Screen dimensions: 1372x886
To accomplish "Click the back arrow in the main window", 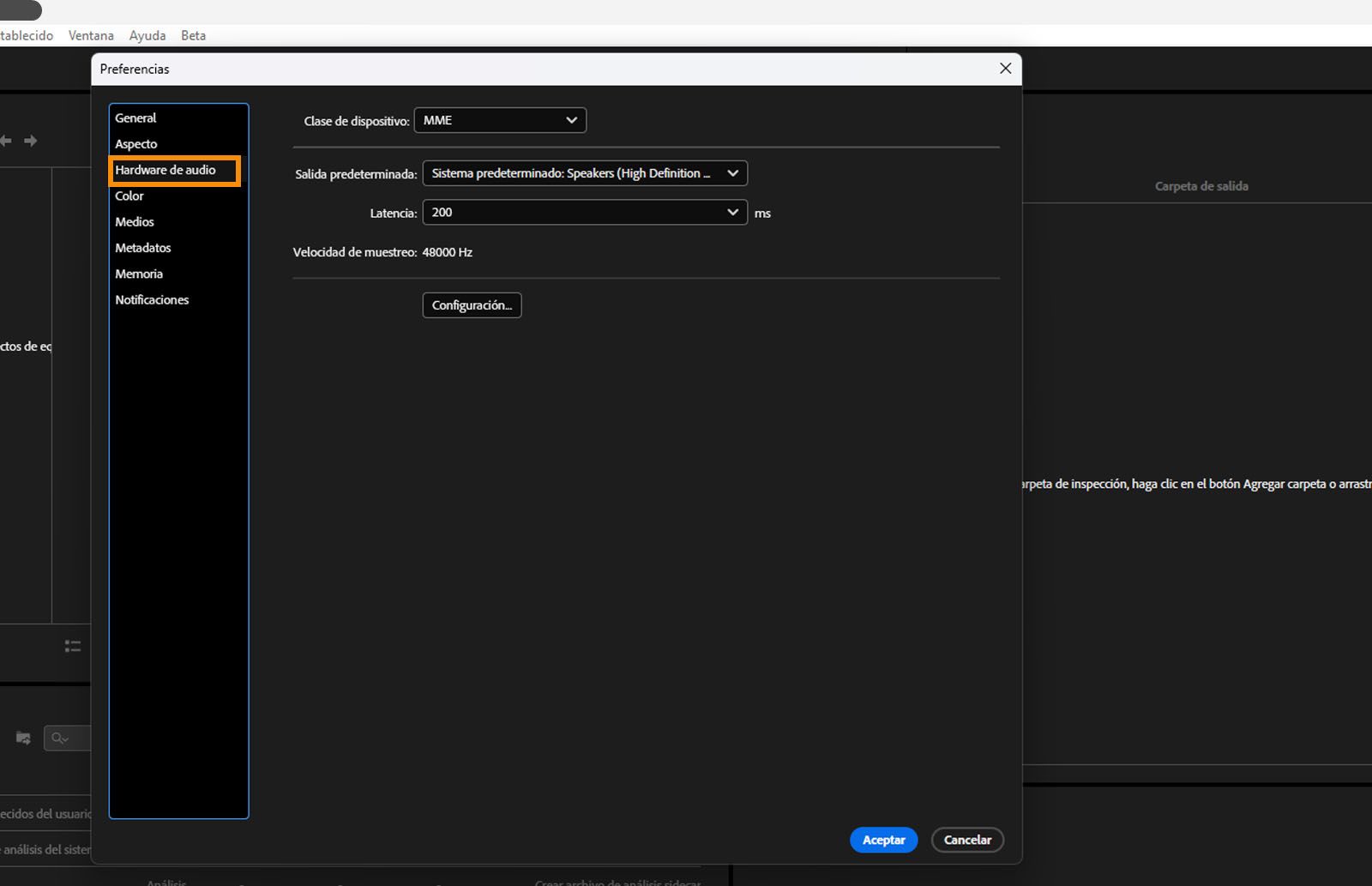I will (x=5, y=141).
